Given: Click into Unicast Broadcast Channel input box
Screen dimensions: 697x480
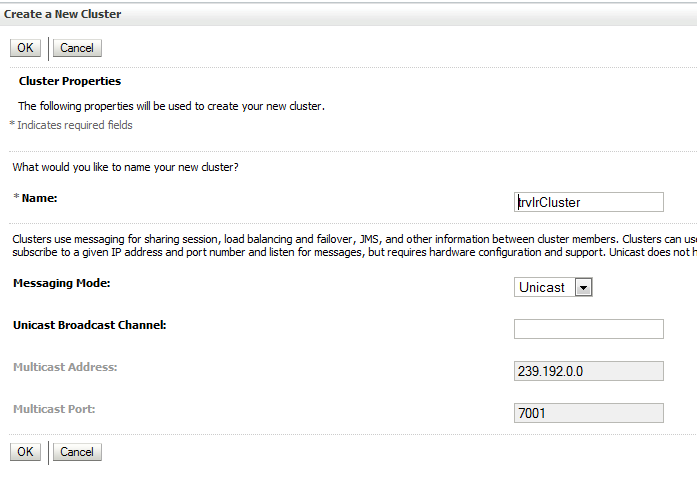Looking at the screenshot, I should click(589, 329).
